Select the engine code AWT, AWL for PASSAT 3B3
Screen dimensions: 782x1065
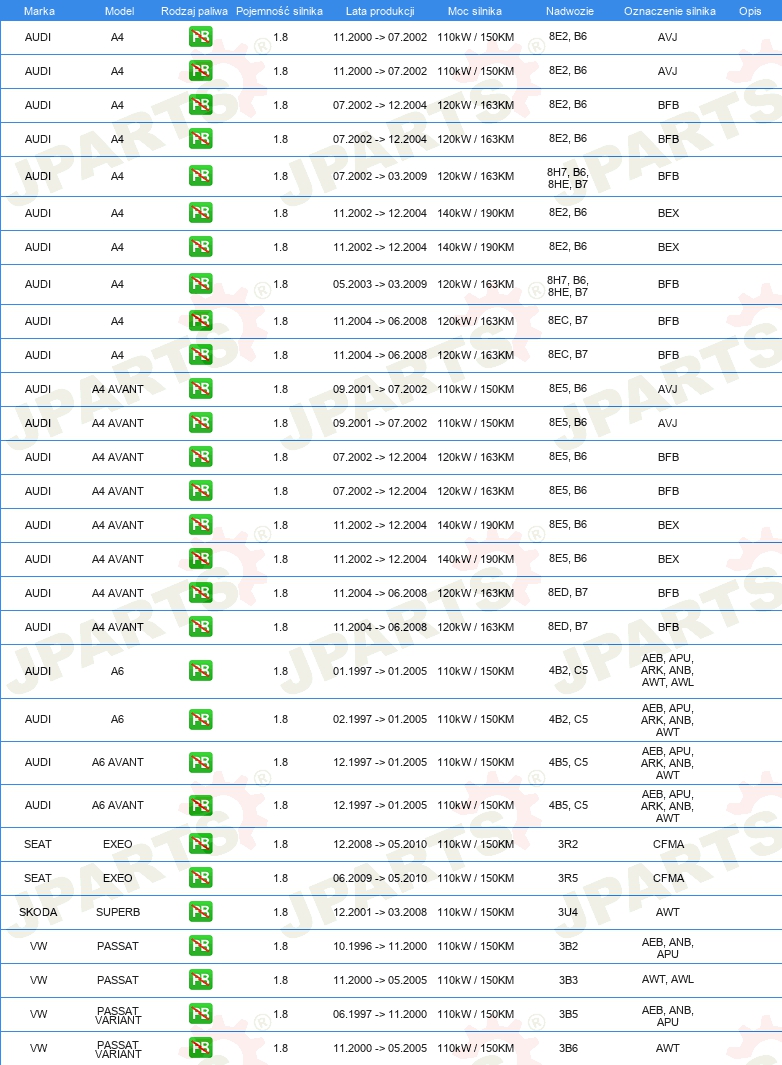(668, 979)
